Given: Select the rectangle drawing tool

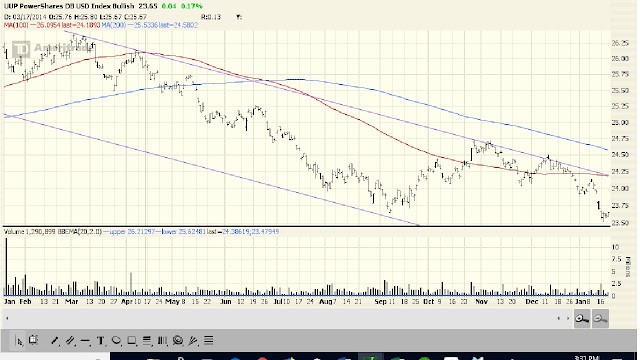Looking at the screenshot, I should tap(131, 340).
